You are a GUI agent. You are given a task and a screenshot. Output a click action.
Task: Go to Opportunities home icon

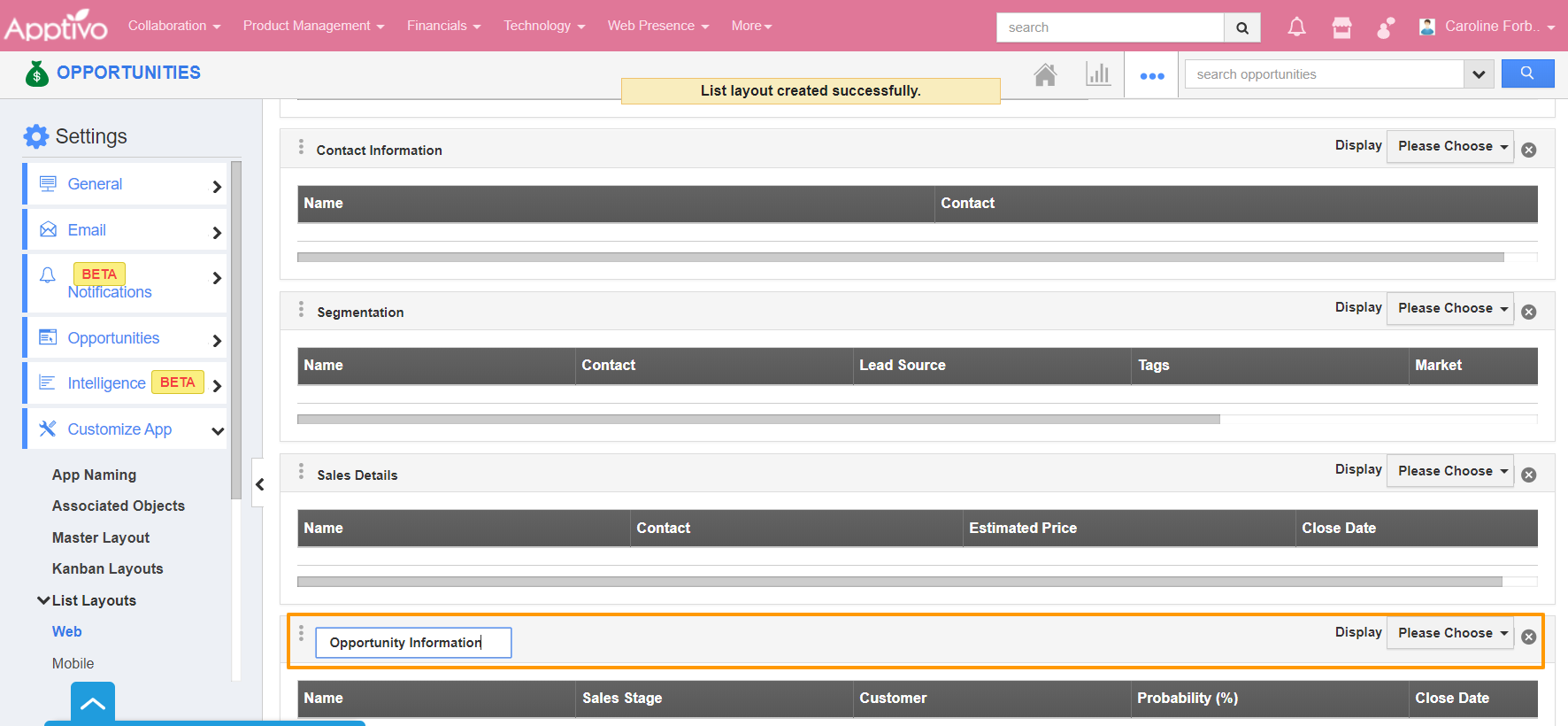click(1045, 75)
